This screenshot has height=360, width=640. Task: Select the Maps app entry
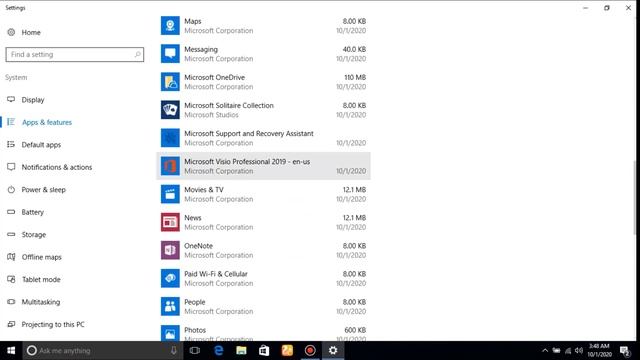pyautogui.click(x=263, y=25)
